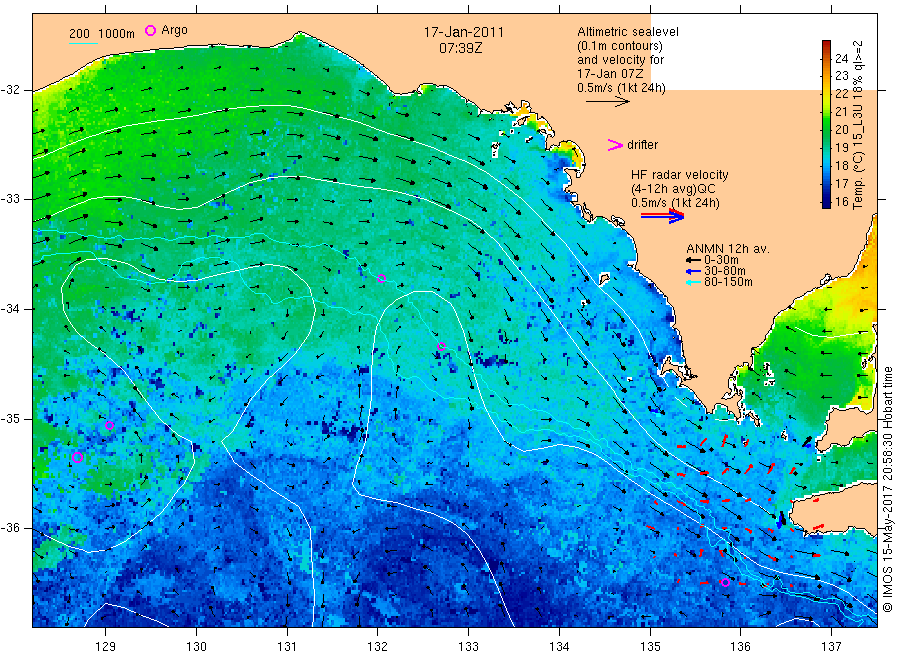
Task: Click the "ANMN 12h av." legend heading
Action: pyautogui.click(x=728, y=249)
